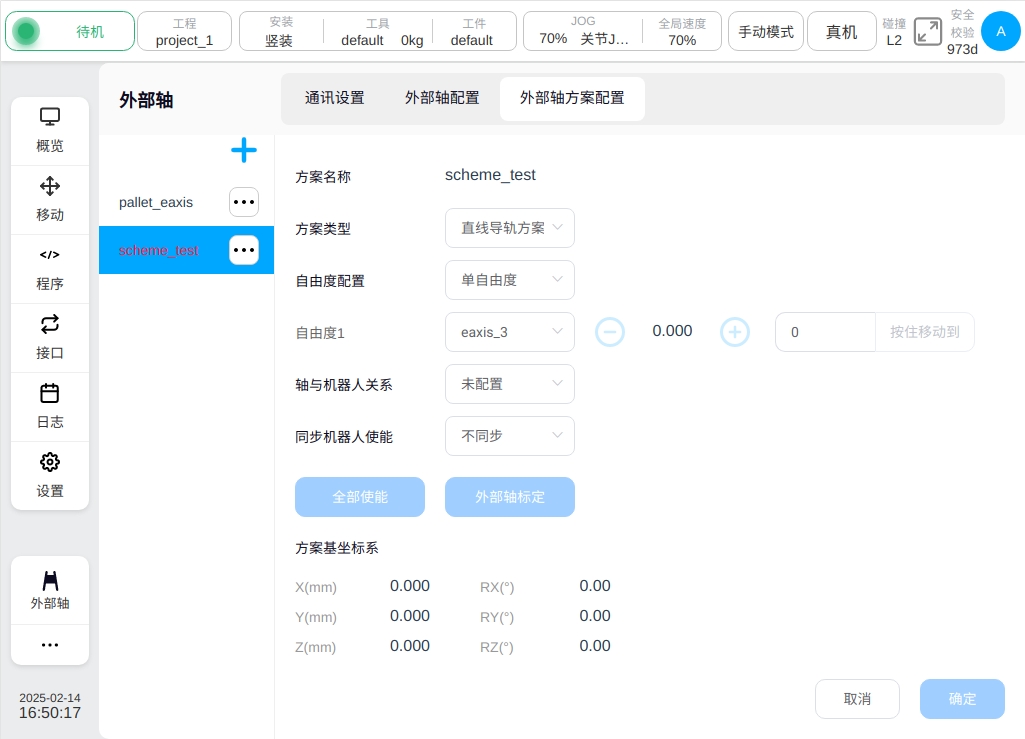The width and height of the screenshot is (1025, 739).
Task: Open the 碰撞 L2 collision level setting
Action: tap(894, 31)
